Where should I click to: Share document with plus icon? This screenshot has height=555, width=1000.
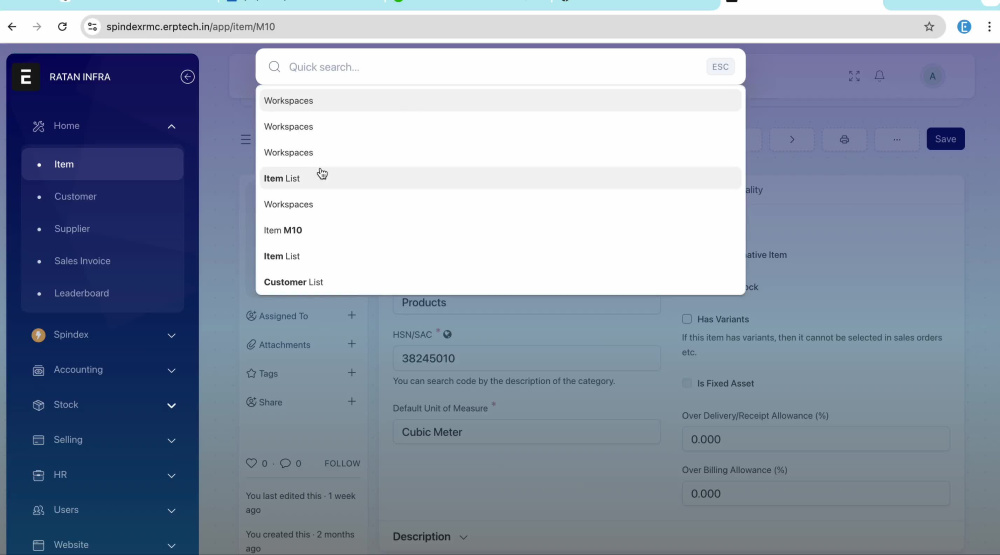pyautogui.click(x=351, y=401)
